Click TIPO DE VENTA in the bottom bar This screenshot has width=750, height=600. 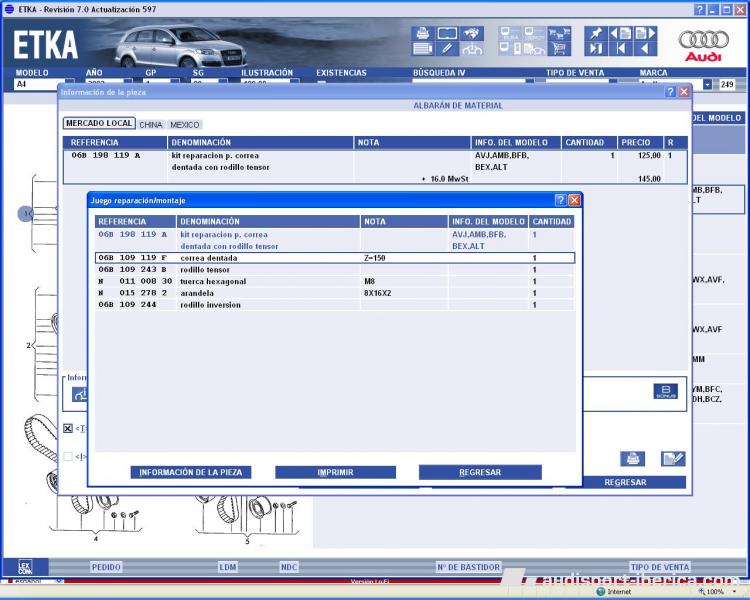point(660,567)
